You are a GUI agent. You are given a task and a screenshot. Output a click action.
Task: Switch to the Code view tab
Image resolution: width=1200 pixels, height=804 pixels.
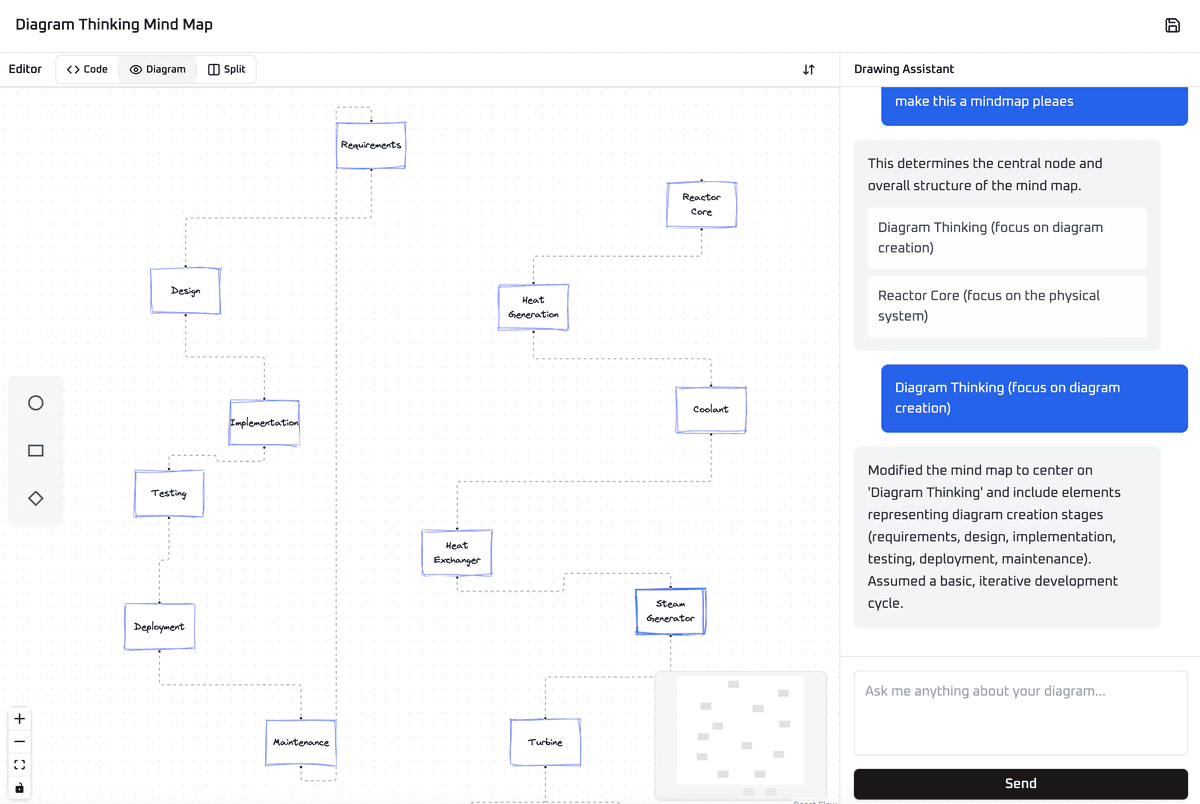click(87, 69)
